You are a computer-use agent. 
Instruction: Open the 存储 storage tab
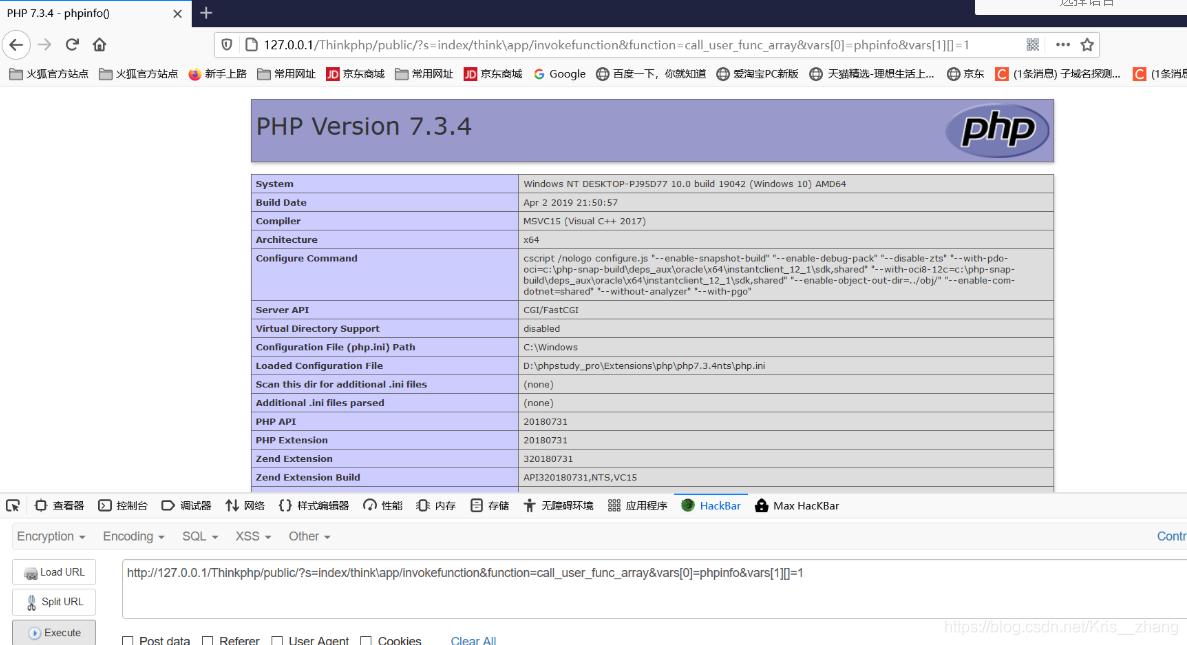490,506
